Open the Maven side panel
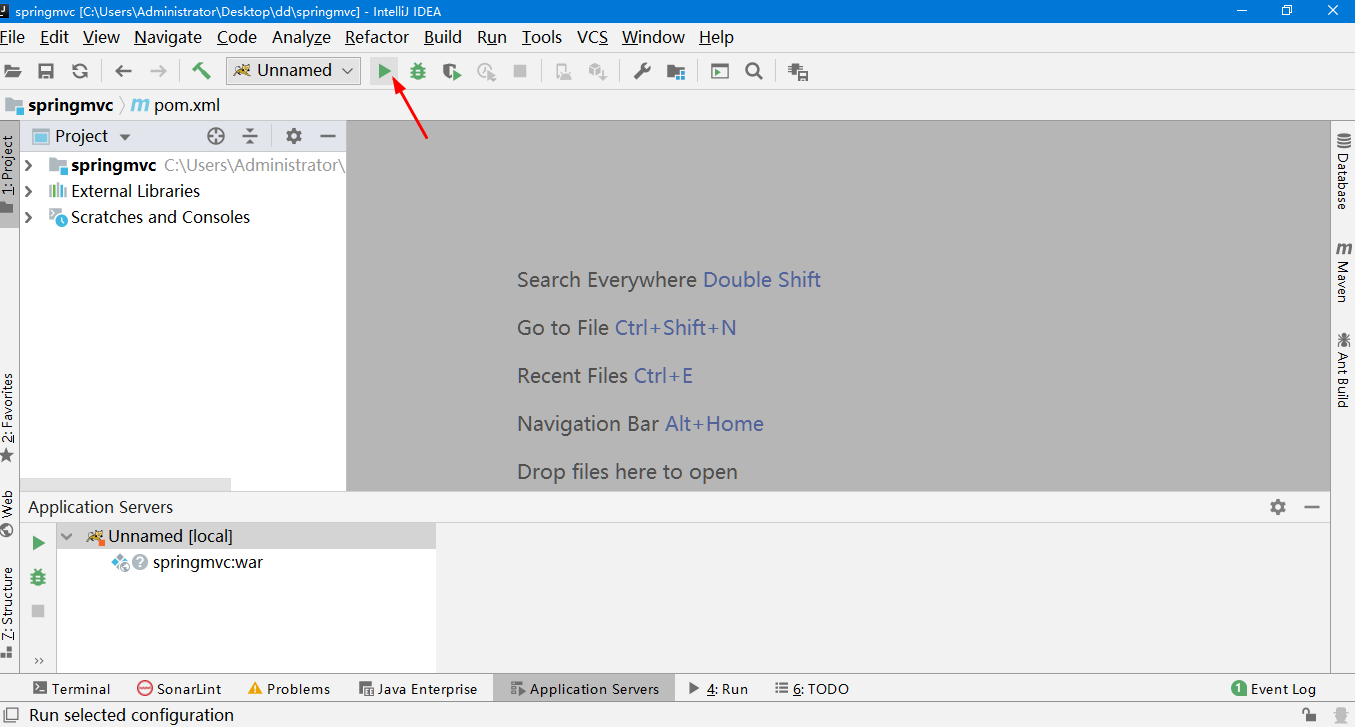Viewport: 1355px width, 727px height. 1343,272
